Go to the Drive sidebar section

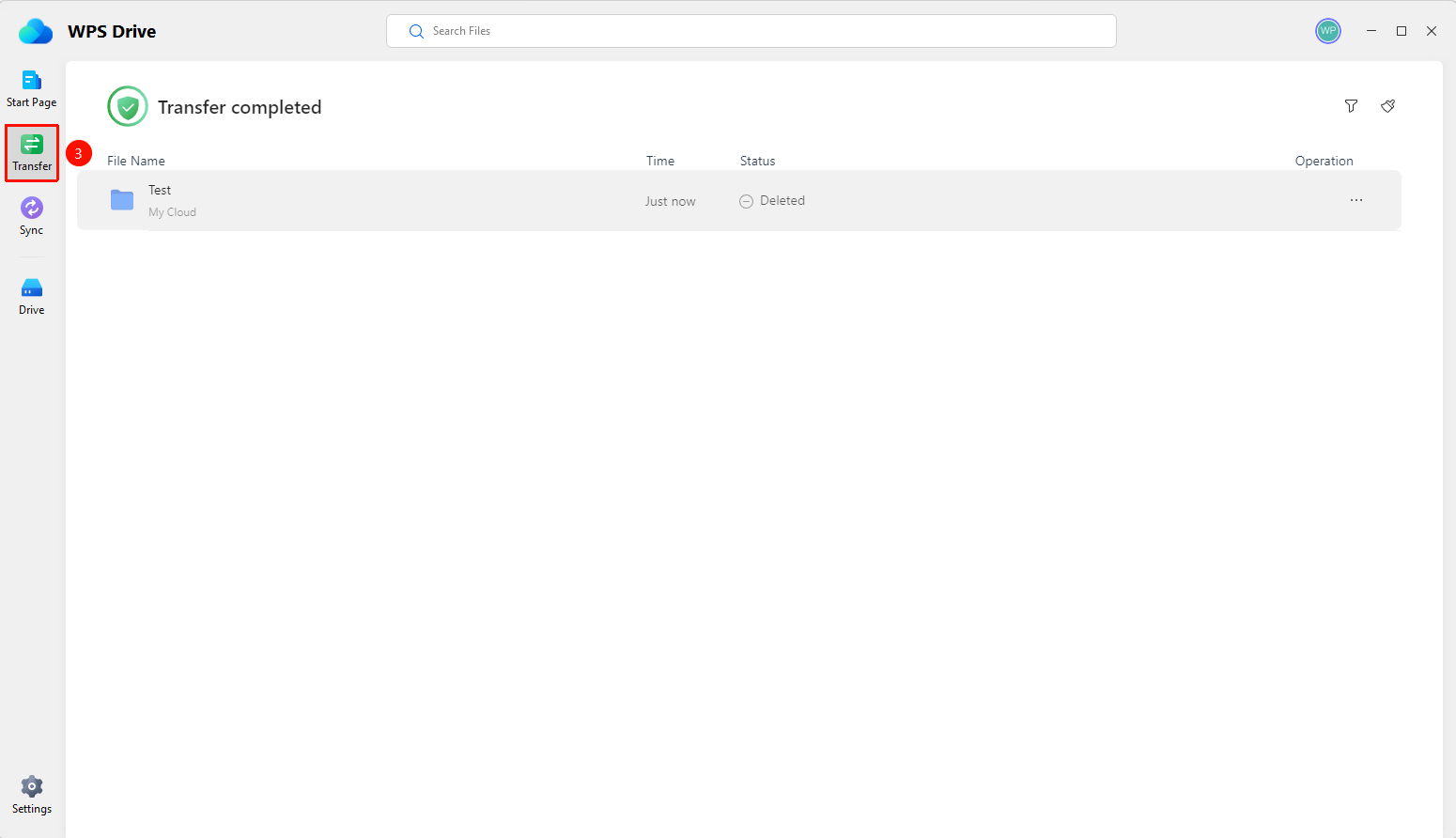[x=32, y=297]
